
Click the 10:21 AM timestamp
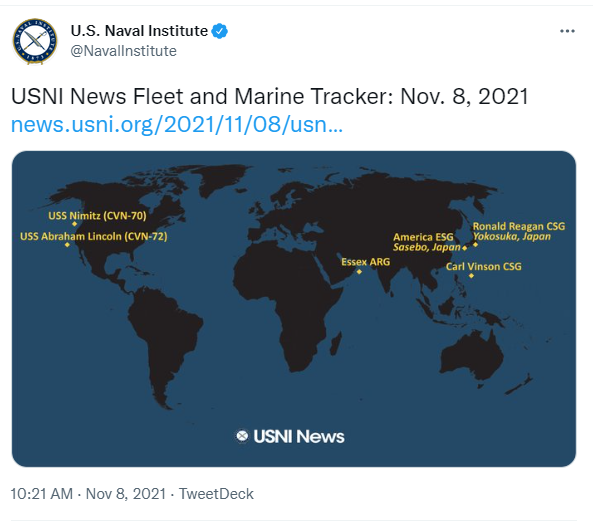pos(42,494)
